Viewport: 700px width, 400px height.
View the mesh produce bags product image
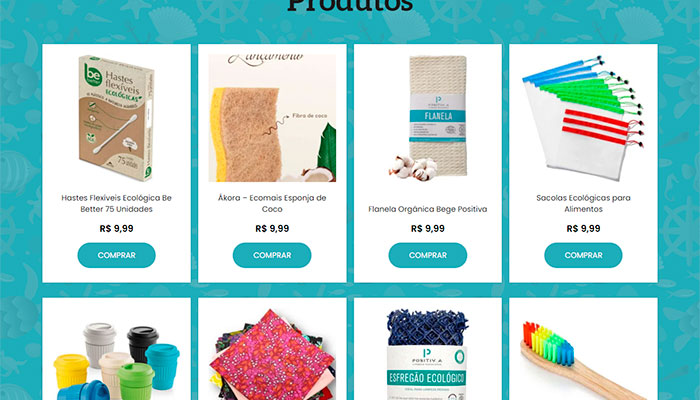pos(583,118)
